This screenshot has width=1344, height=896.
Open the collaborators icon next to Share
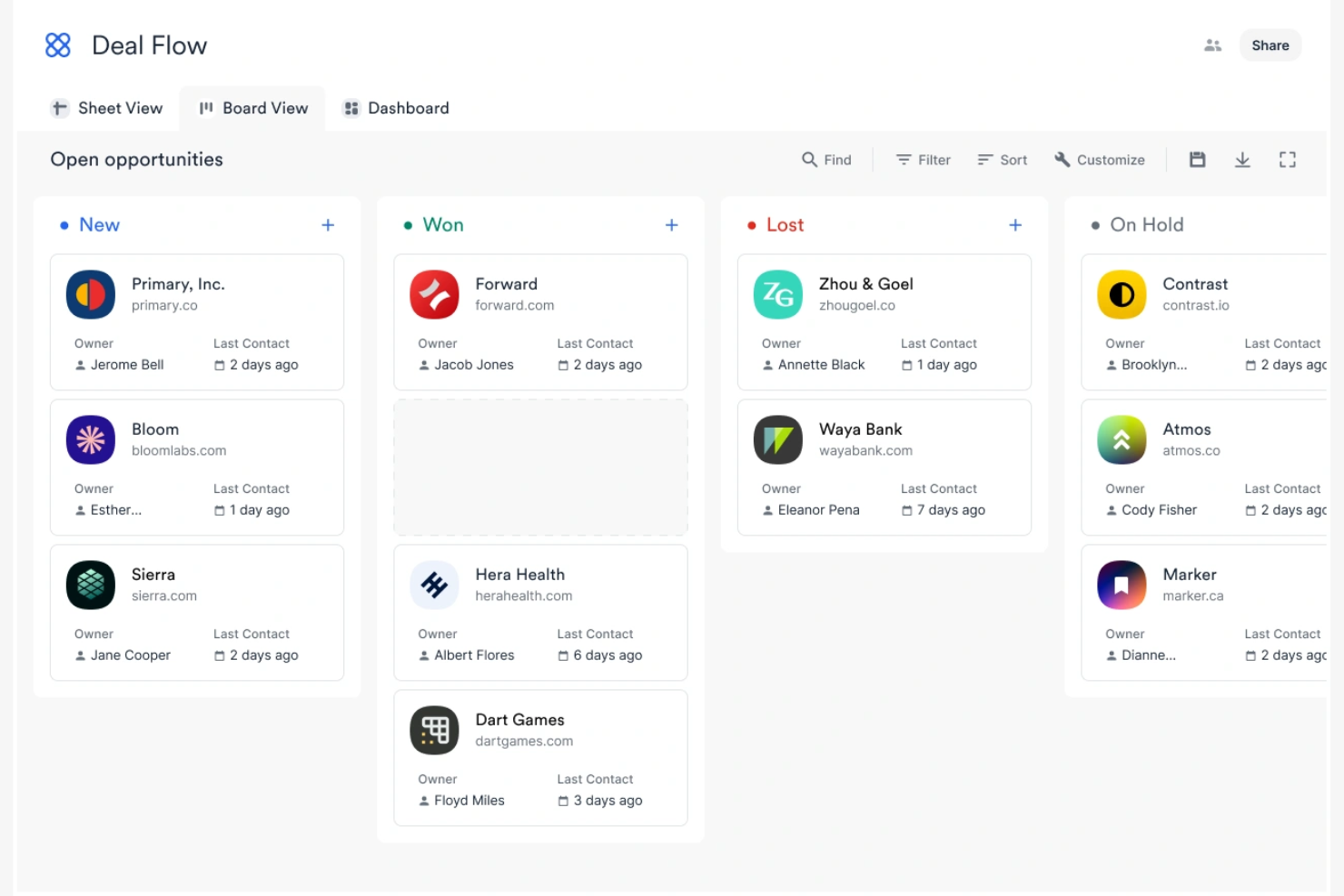click(x=1212, y=44)
